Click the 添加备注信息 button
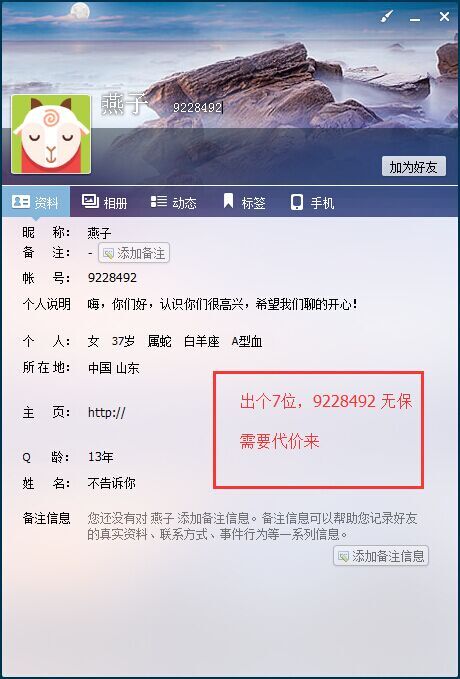460x679 pixels. [381, 556]
